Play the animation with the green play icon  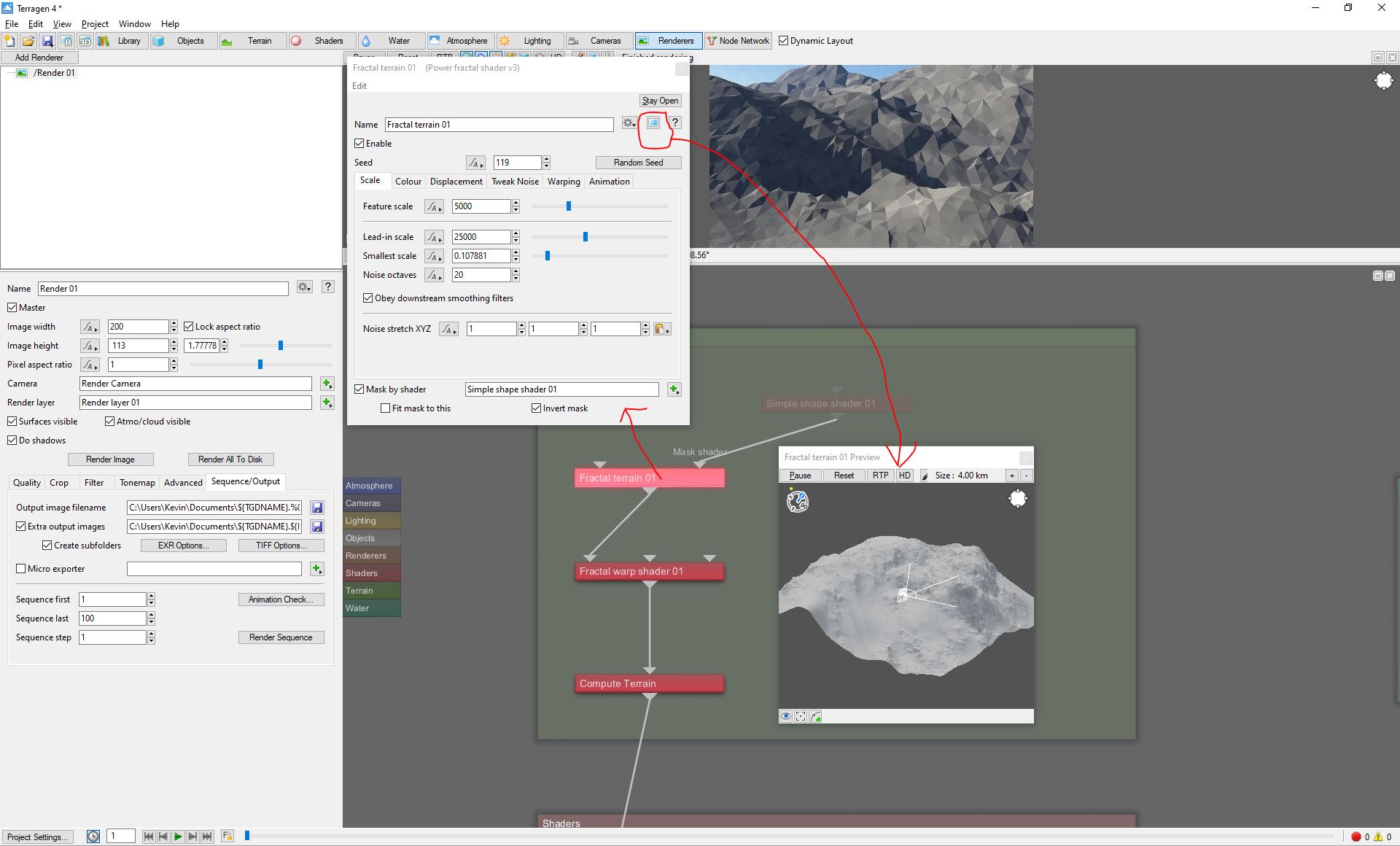click(178, 837)
